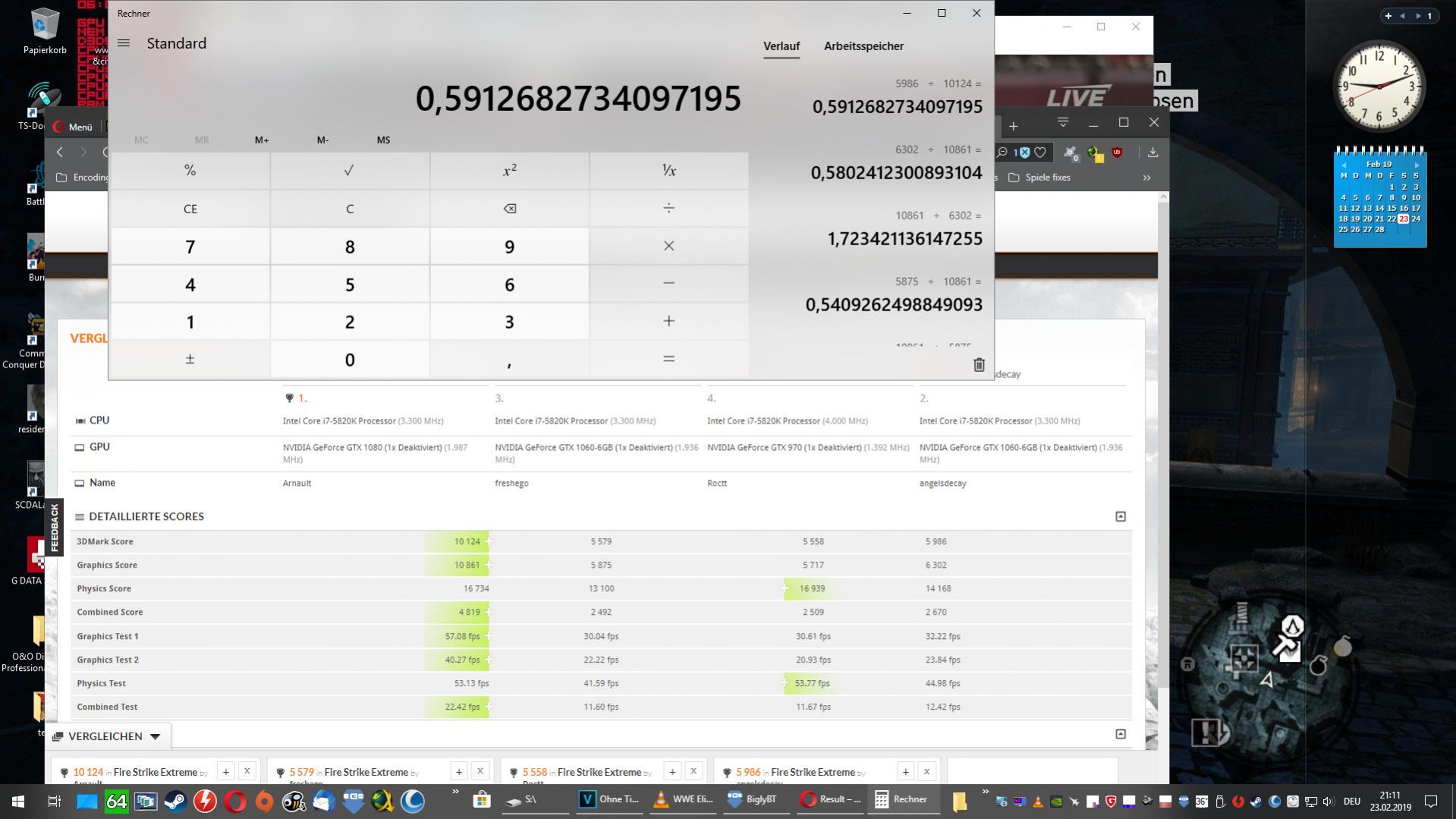1456x819 pixels.
Task: Click the backspace key in the calculator
Action: [x=509, y=209]
